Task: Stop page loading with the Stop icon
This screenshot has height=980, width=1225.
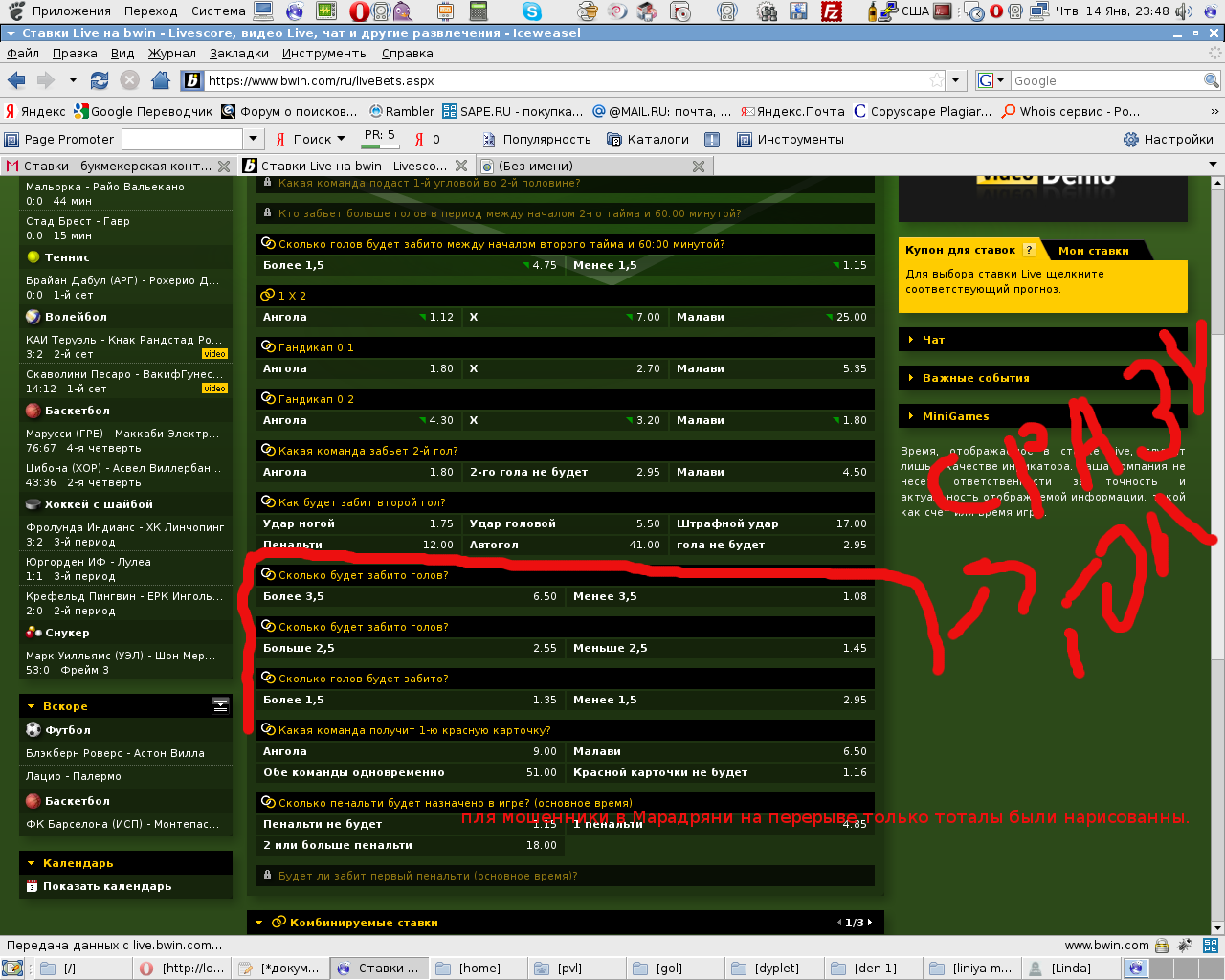Action: 130,80
